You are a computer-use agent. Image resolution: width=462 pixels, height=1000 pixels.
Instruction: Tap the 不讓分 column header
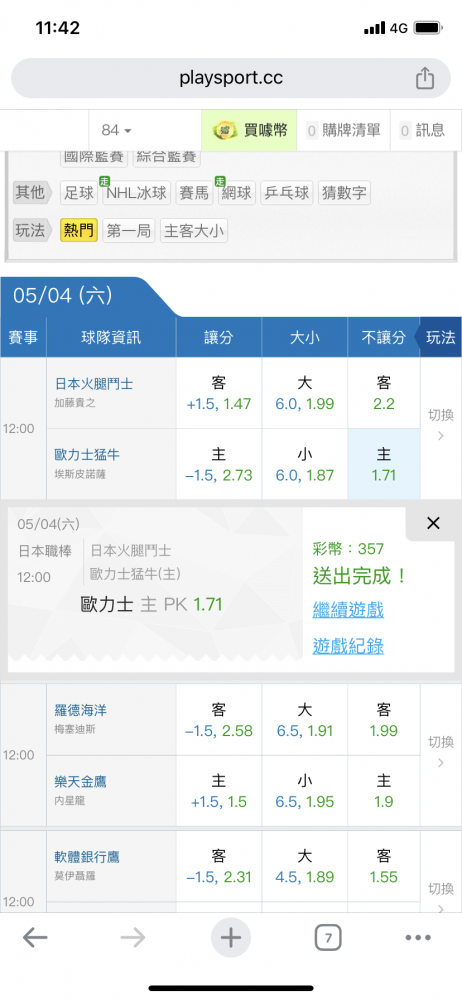[384, 338]
